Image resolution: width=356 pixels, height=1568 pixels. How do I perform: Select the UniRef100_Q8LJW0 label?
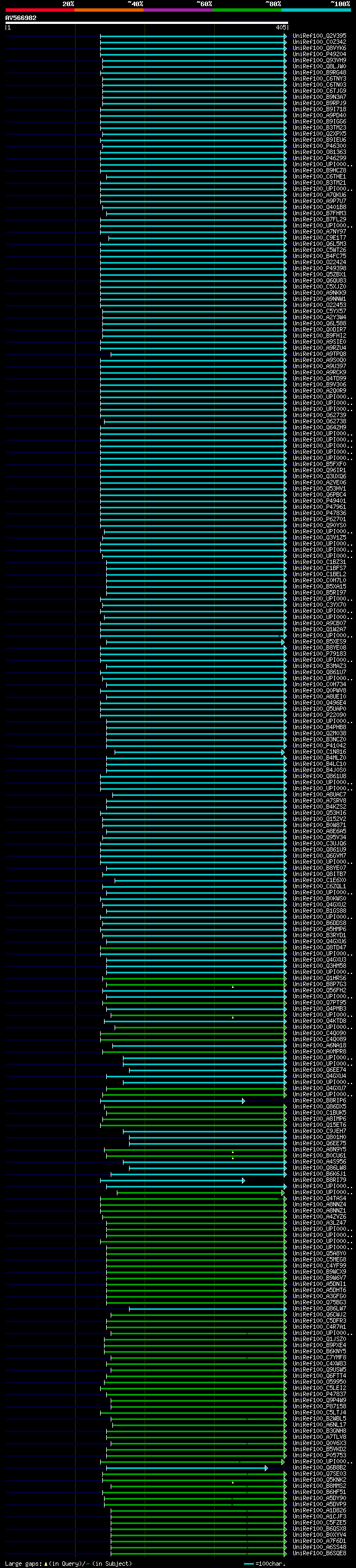[319, 66]
